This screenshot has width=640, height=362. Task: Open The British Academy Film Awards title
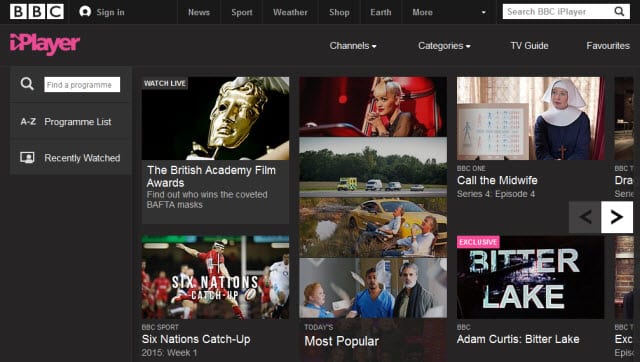click(211, 176)
